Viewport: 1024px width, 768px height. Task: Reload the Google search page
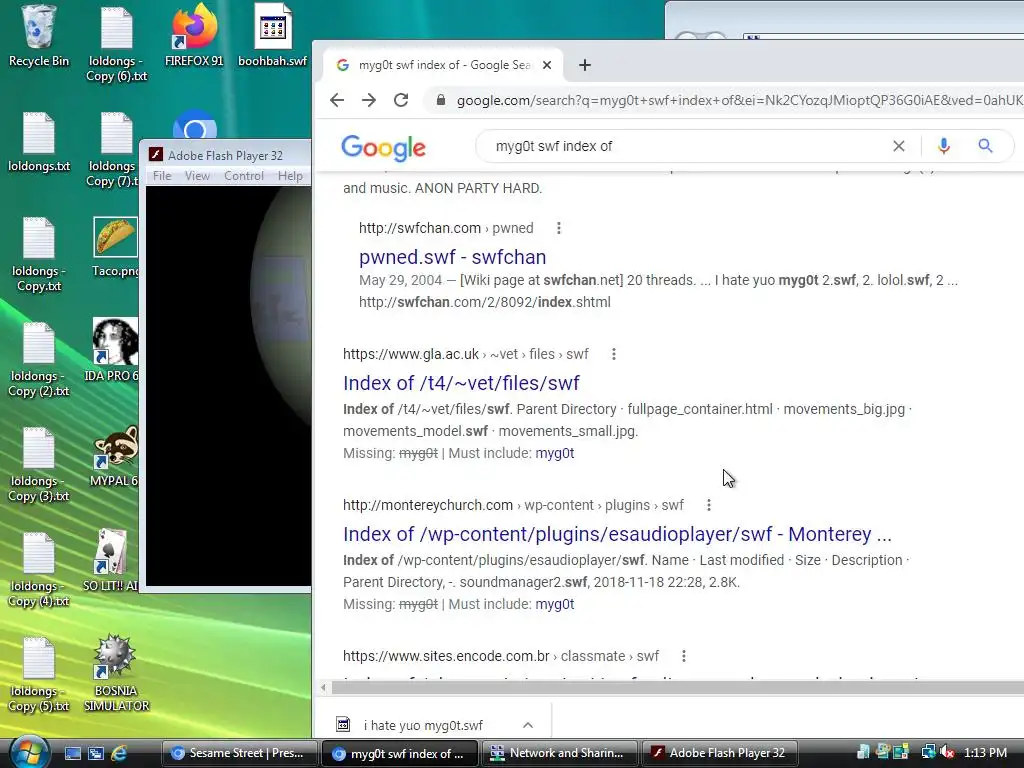coord(401,100)
